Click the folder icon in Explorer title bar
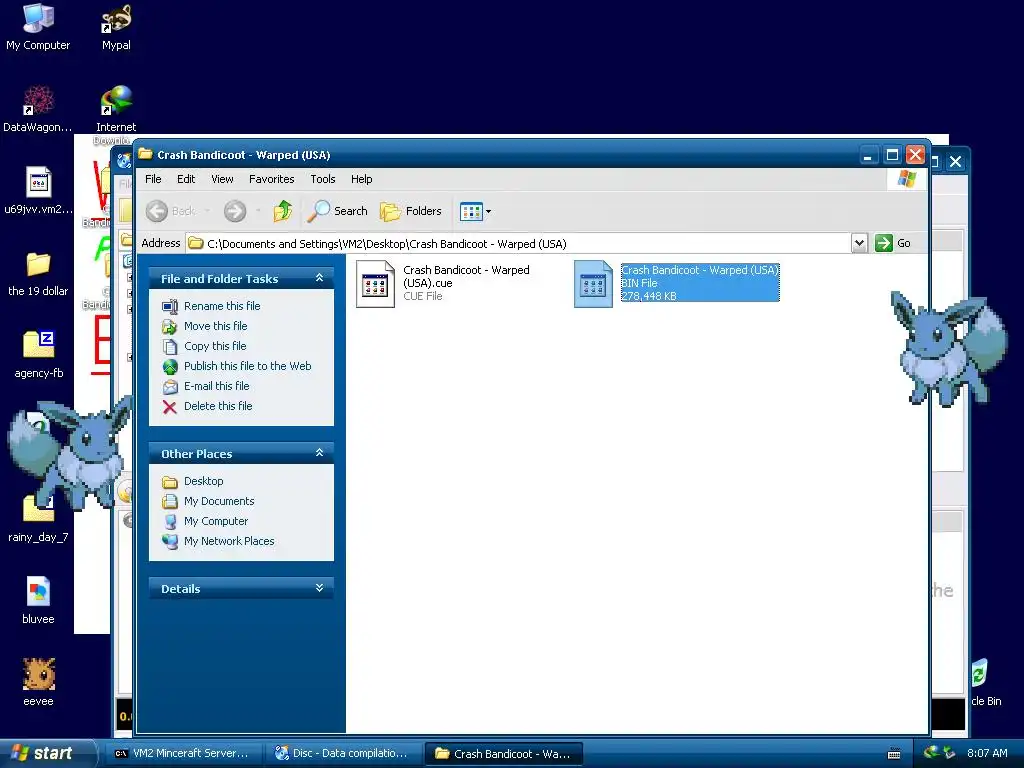1024x768 pixels. coord(145,155)
